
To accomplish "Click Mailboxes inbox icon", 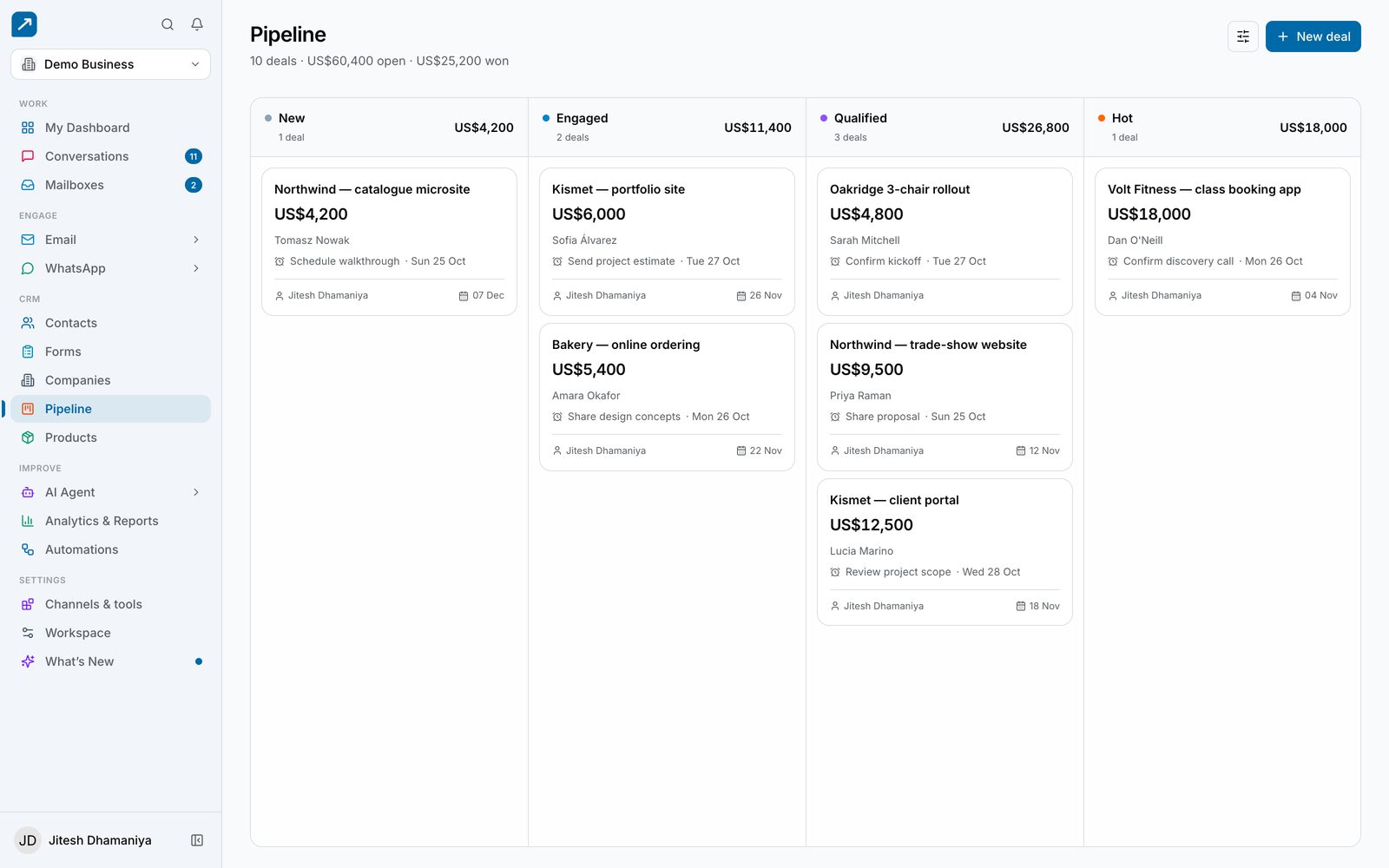I will tap(28, 185).
